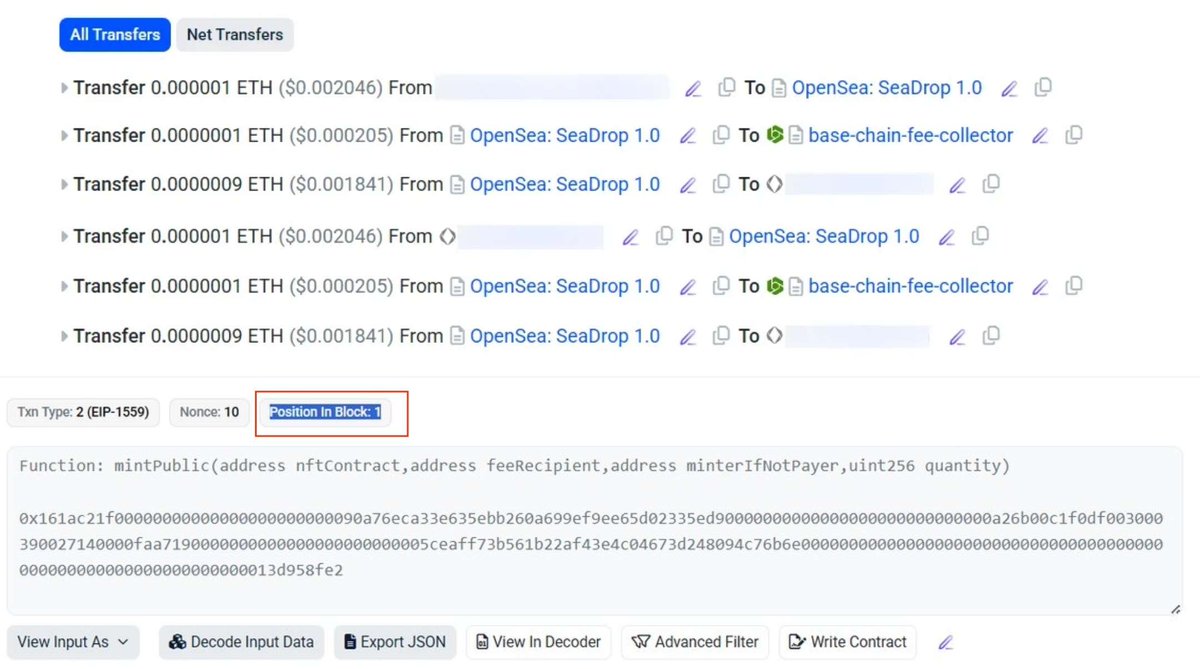Open OpenSea: SeaDrop 1.0 sender in third row
Viewport: 1200px width, 669px height.
[x=565, y=185]
